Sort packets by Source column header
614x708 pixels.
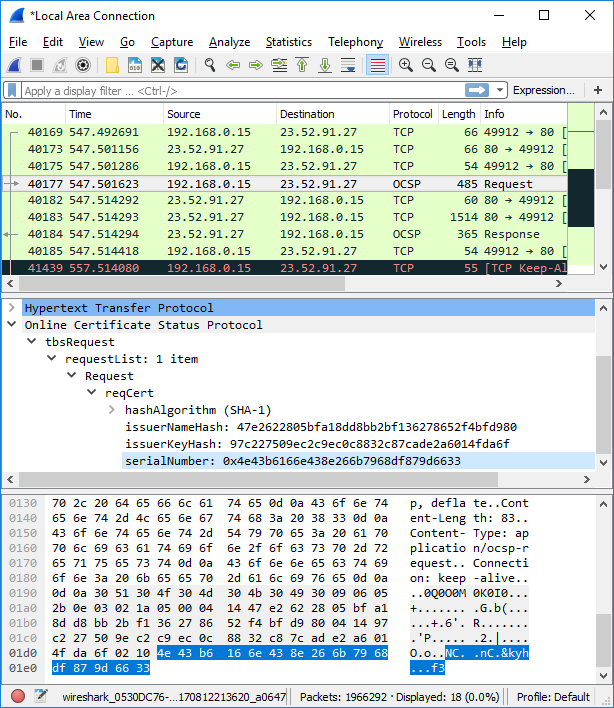[x=220, y=114]
